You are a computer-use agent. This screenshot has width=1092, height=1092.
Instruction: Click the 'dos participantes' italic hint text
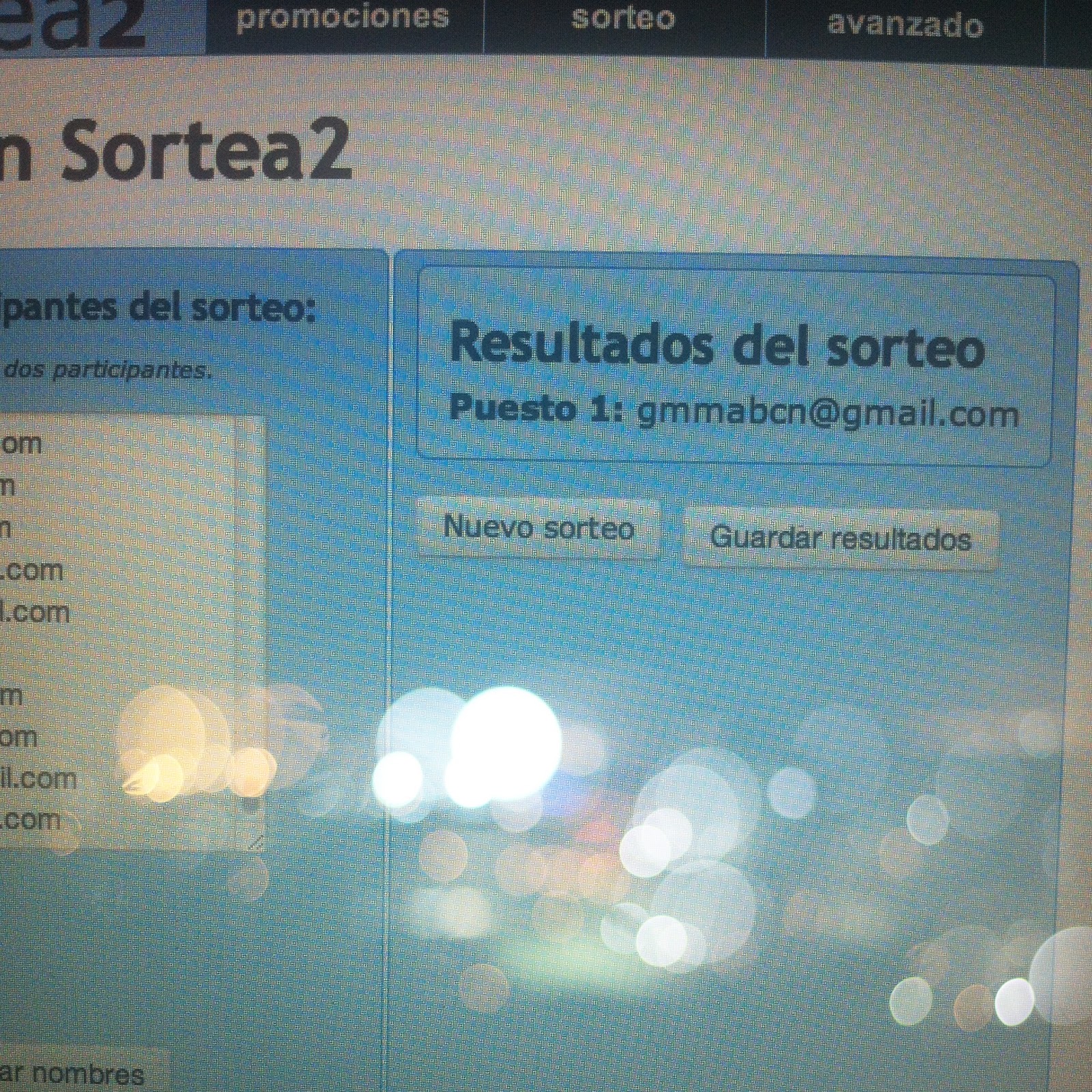108,370
